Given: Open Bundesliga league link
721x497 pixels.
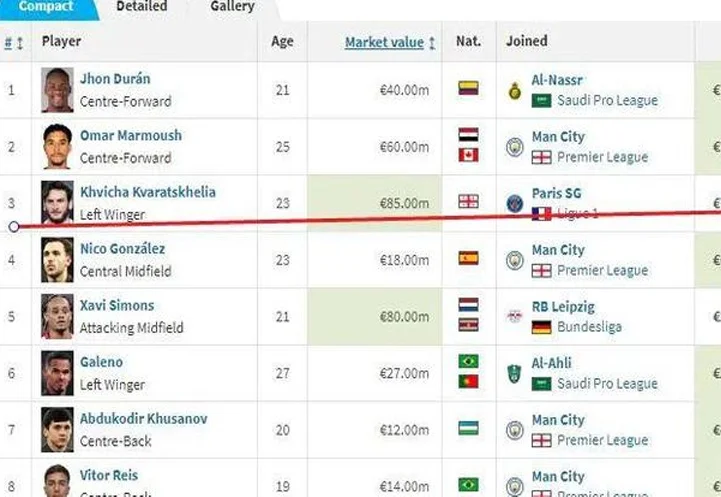Looking at the screenshot, I should tap(589, 327).
